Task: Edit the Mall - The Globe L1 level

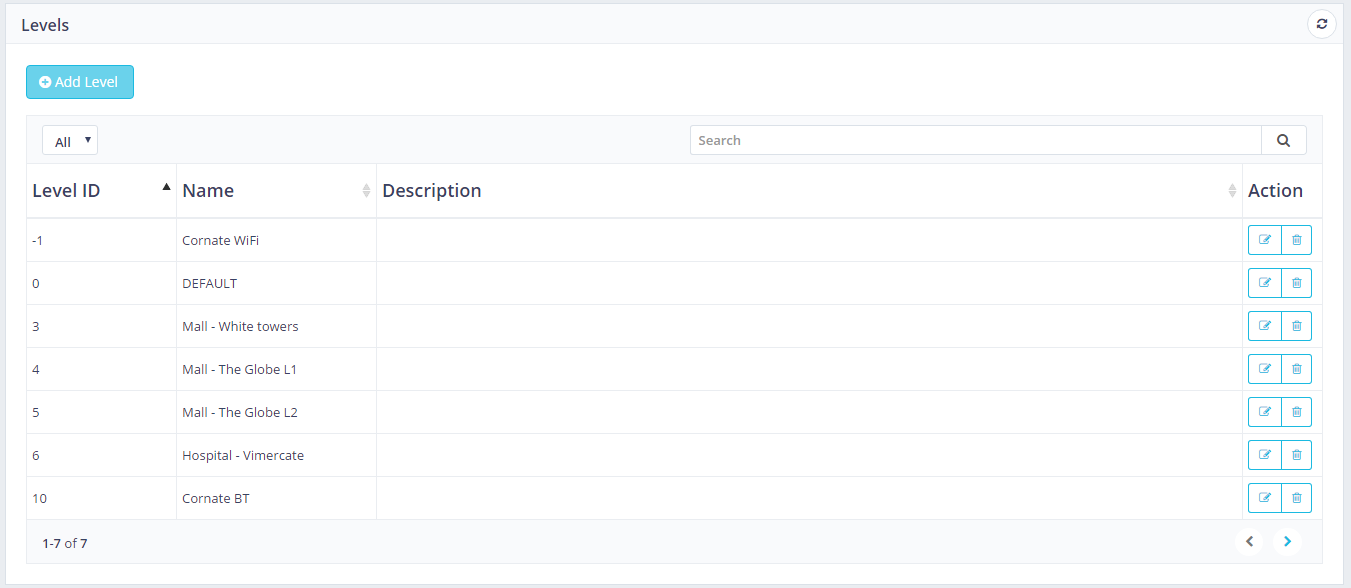Action: click(x=1265, y=369)
